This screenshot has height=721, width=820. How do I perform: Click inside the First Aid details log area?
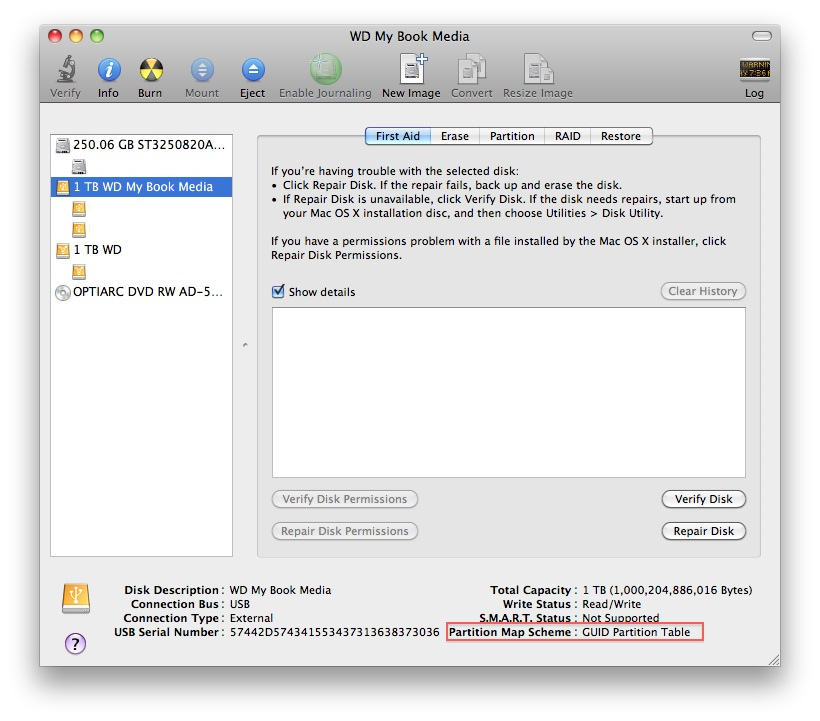[x=509, y=392]
